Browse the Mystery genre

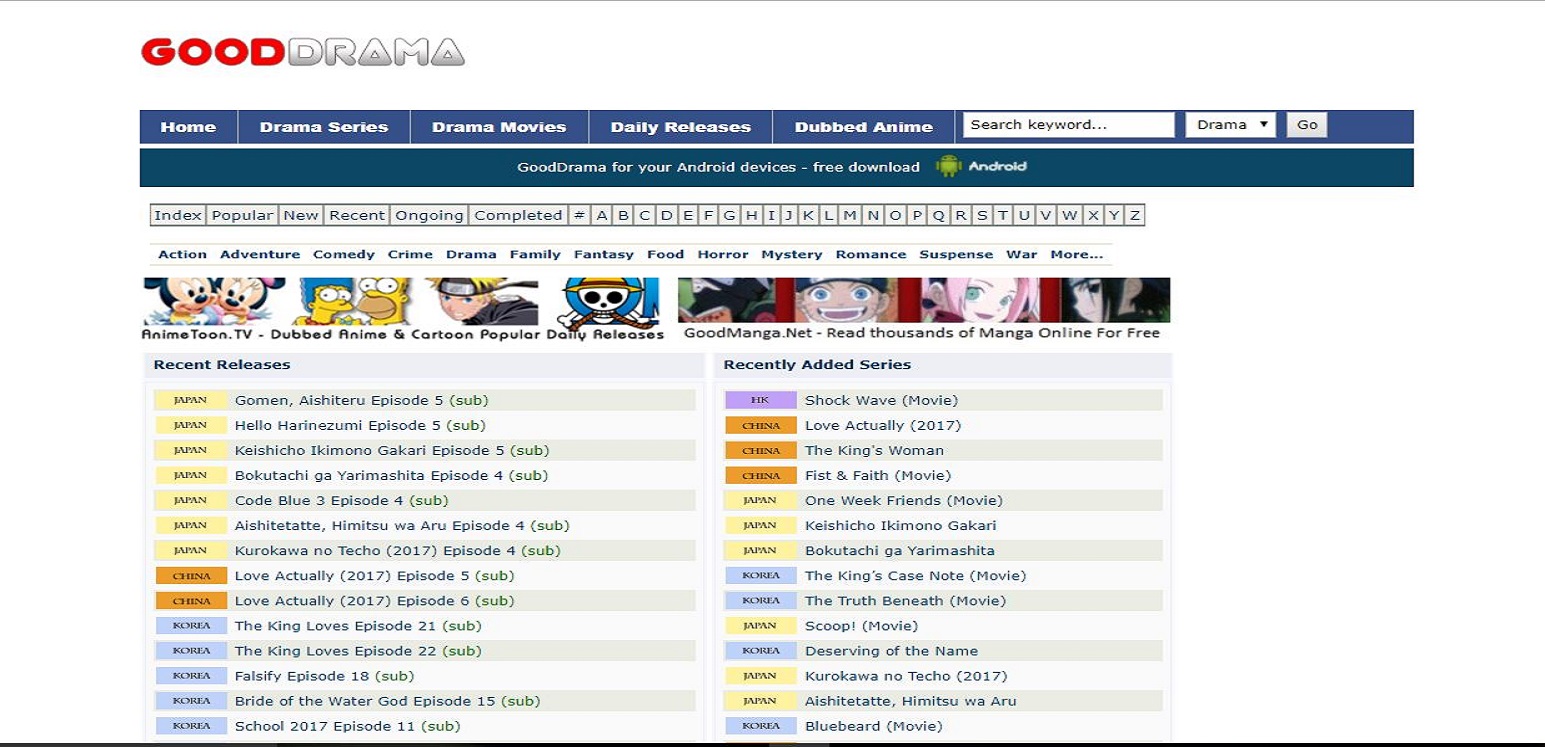click(x=792, y=255)
